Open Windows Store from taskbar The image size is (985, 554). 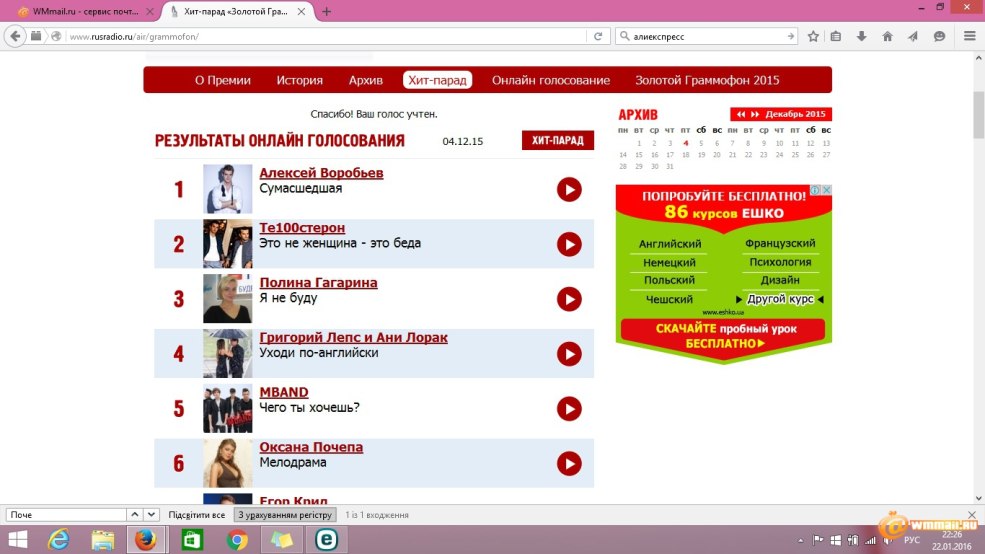pyautogui.click(x=192, y=540)
